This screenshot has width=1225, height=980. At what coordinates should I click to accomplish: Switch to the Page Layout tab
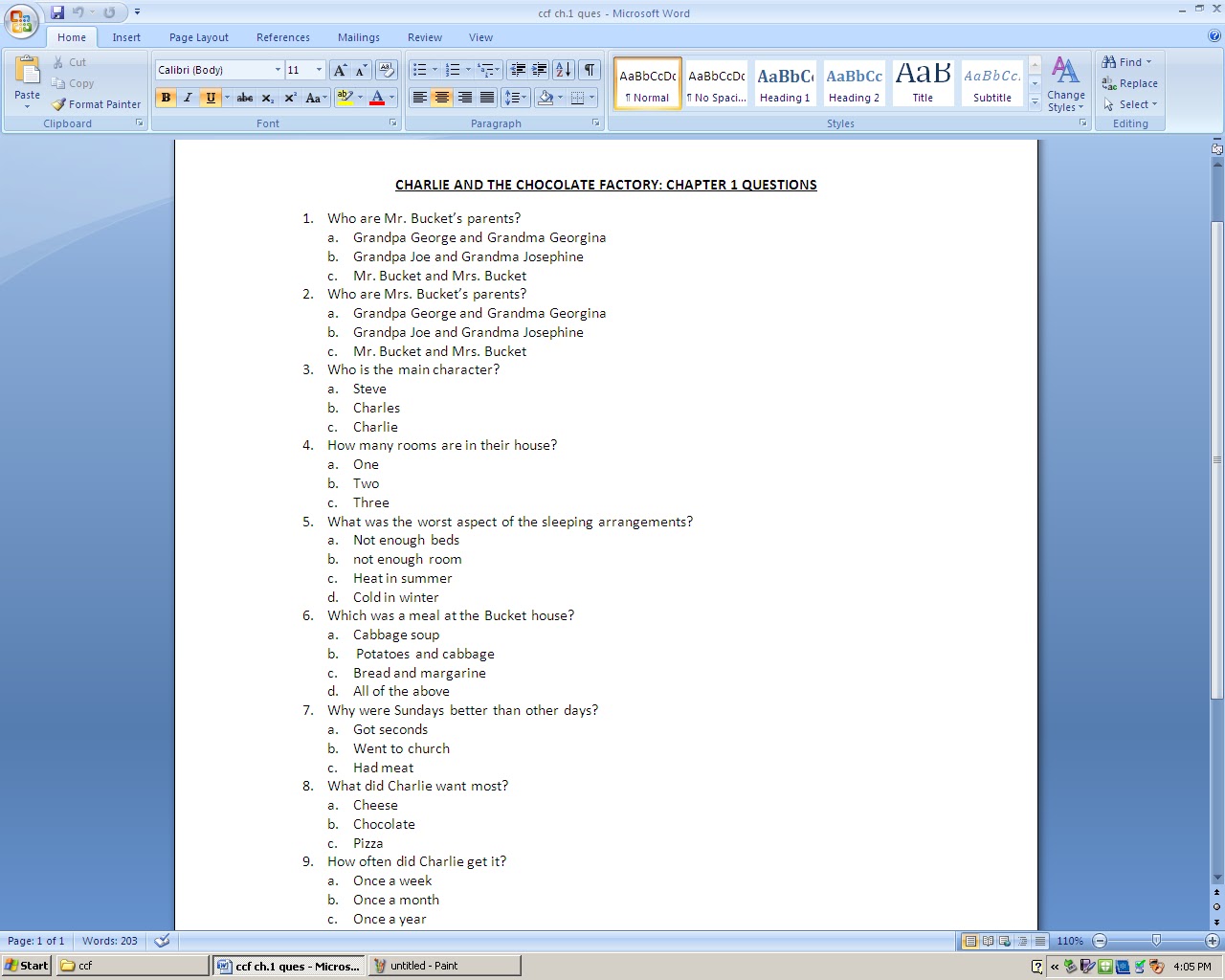click(198, 36)
